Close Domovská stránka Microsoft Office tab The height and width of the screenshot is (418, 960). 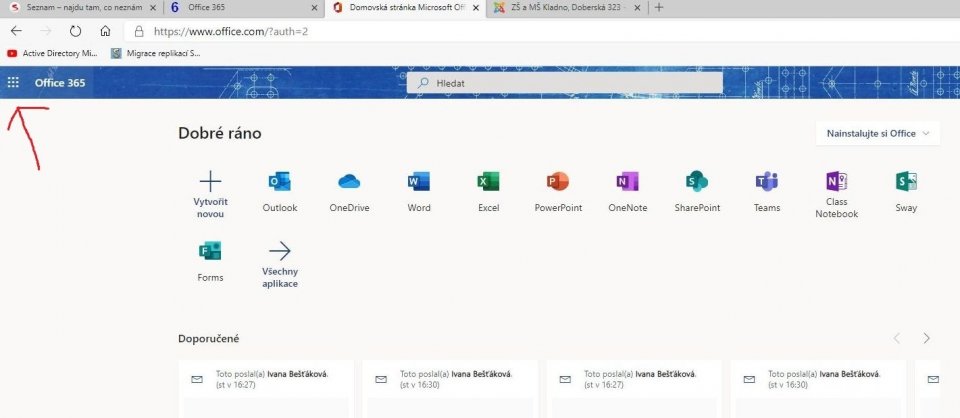476,8
